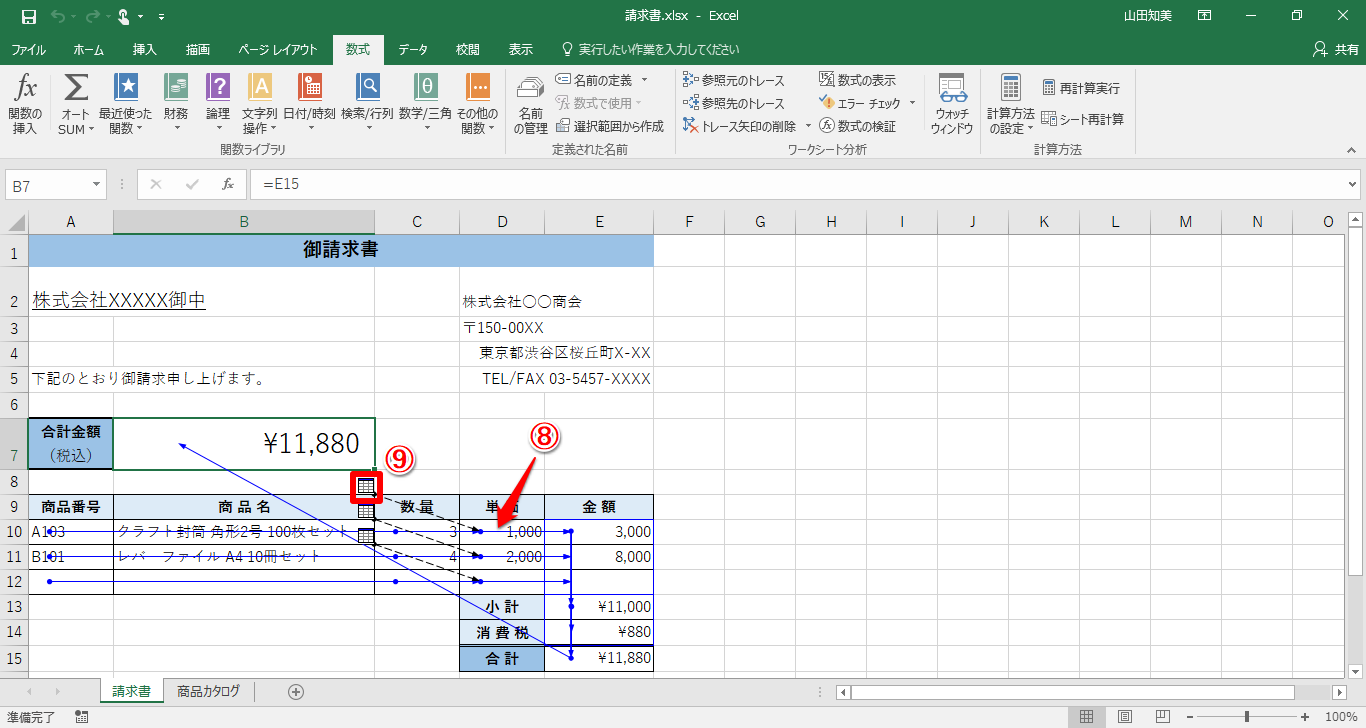Click the Insert Function (関数の挿入) button
The height and width of the screenshot is (728, 1366).
coord(25,104)
